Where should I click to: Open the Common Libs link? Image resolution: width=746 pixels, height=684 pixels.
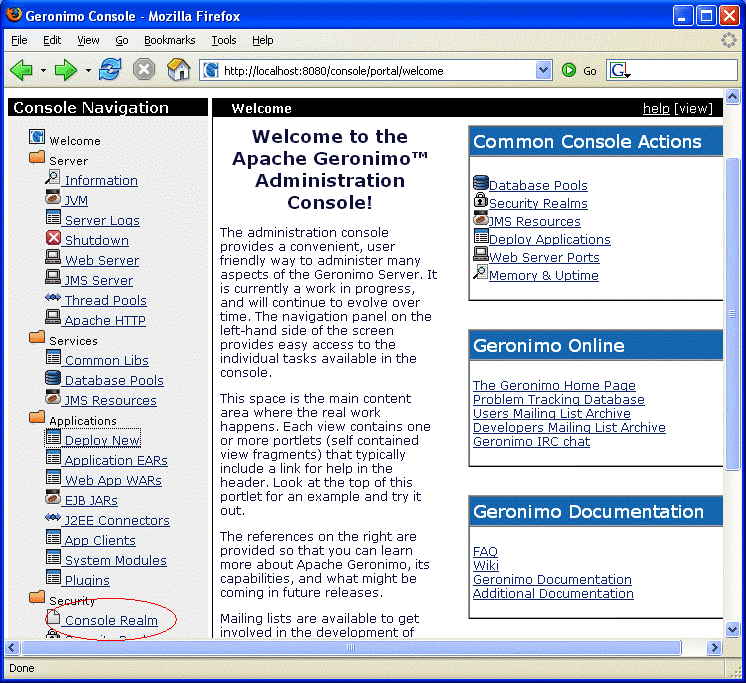[x=107, y=361]
